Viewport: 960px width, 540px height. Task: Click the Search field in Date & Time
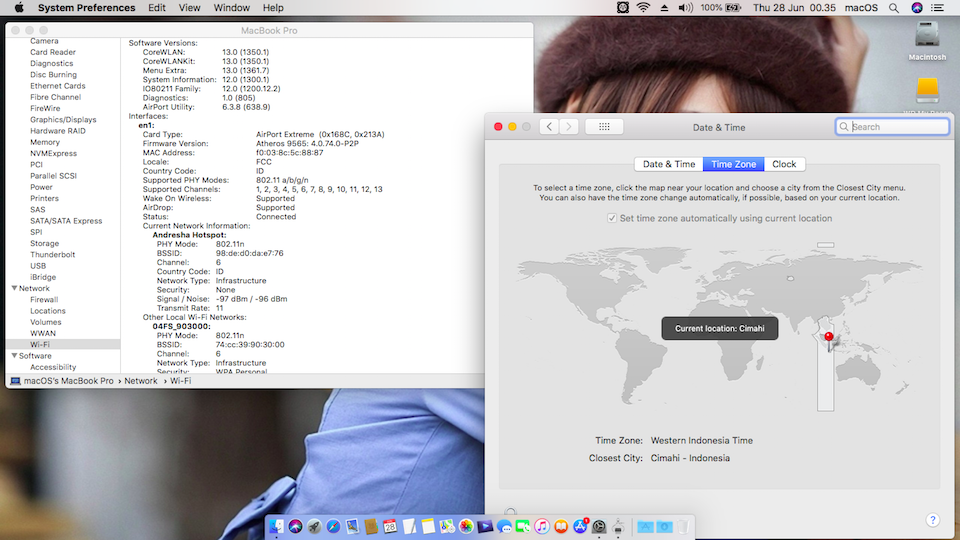[893, 127]
